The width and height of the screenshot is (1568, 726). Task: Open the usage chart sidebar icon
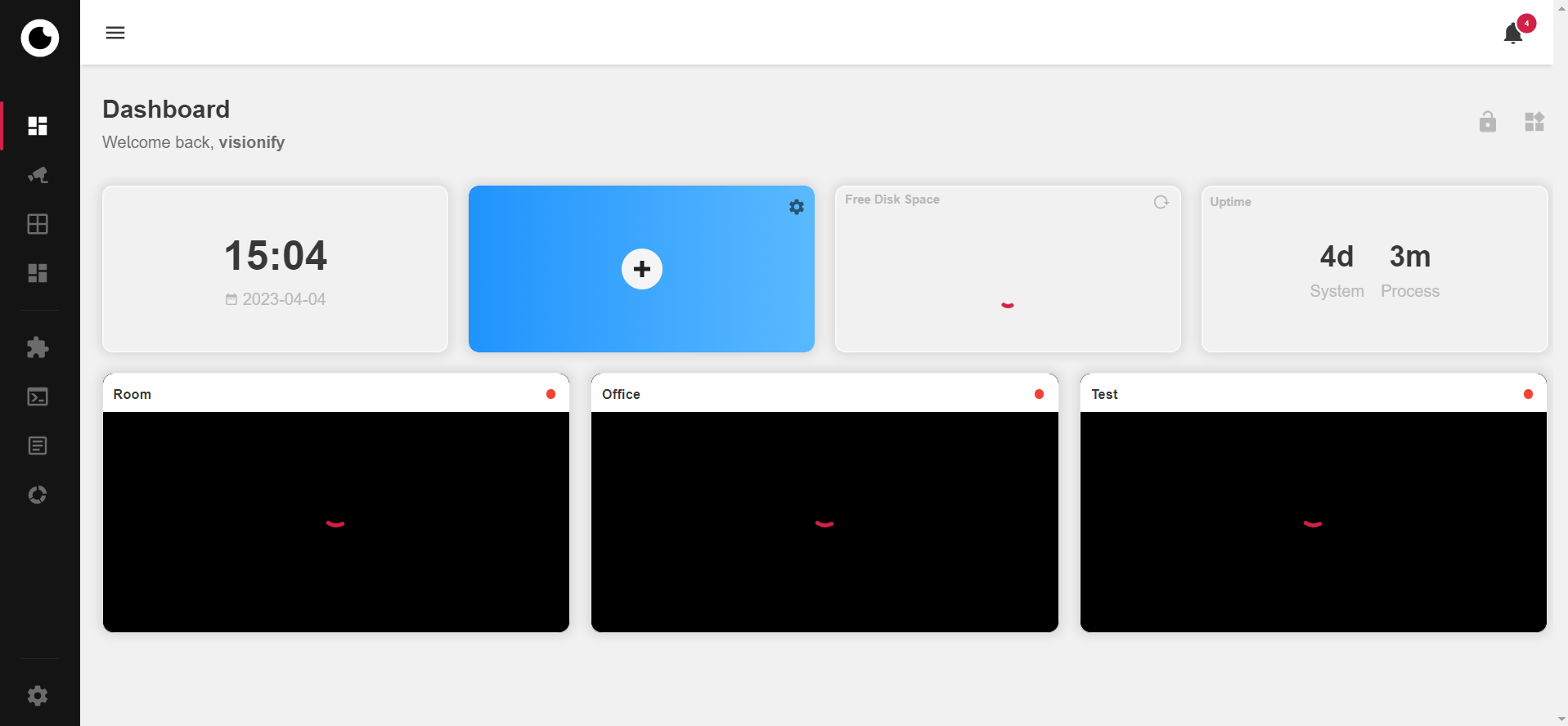point(38,495)
